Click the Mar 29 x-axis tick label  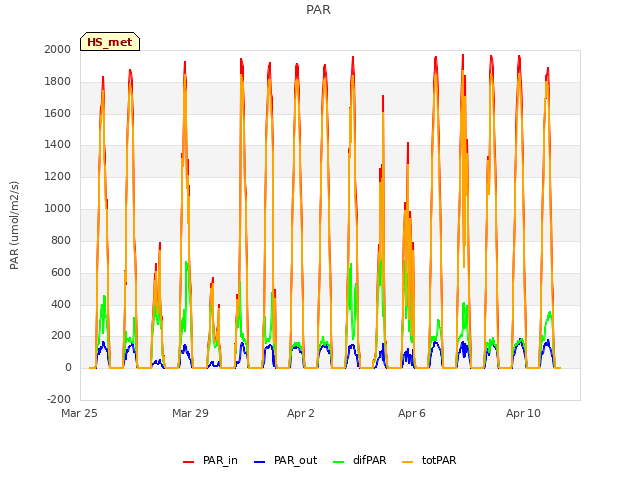pyautogui.click(x=190, y=413)
